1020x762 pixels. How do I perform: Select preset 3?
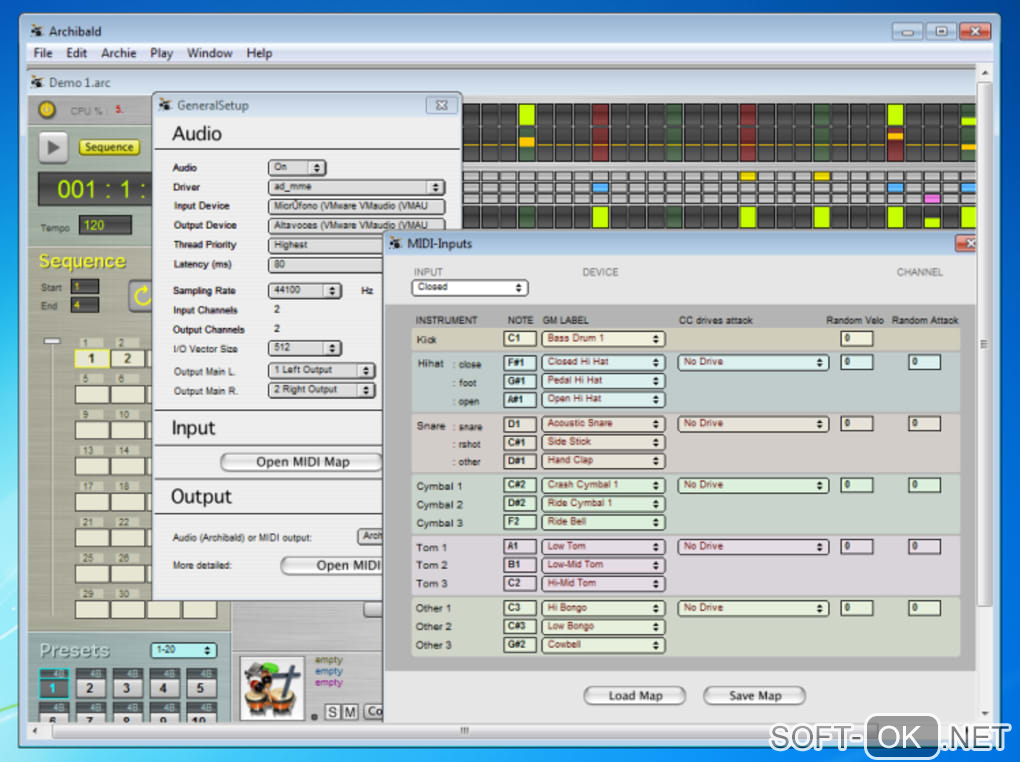click(127, 683)
